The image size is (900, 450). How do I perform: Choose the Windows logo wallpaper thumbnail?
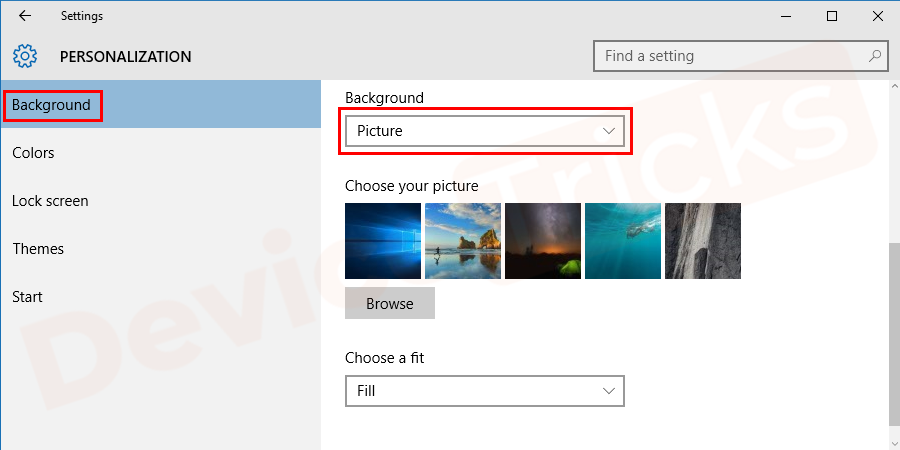[383, 241]
